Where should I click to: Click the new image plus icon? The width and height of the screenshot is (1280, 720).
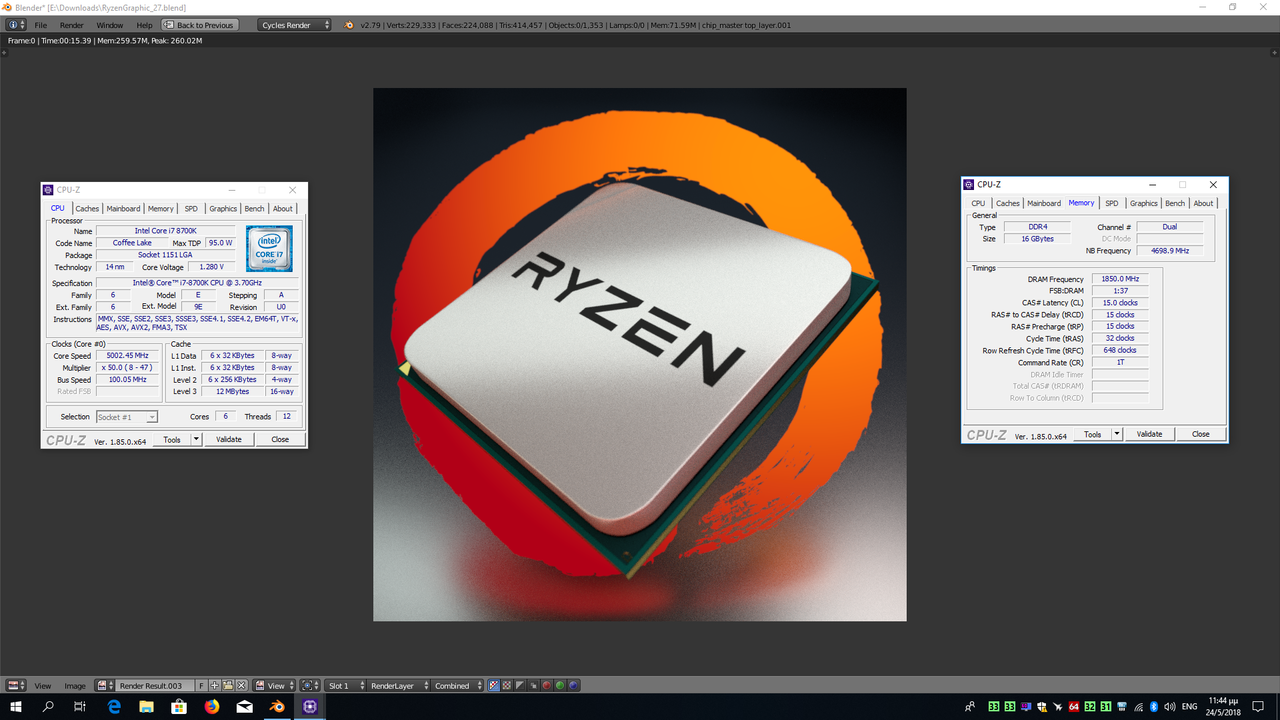coord(214,686)
